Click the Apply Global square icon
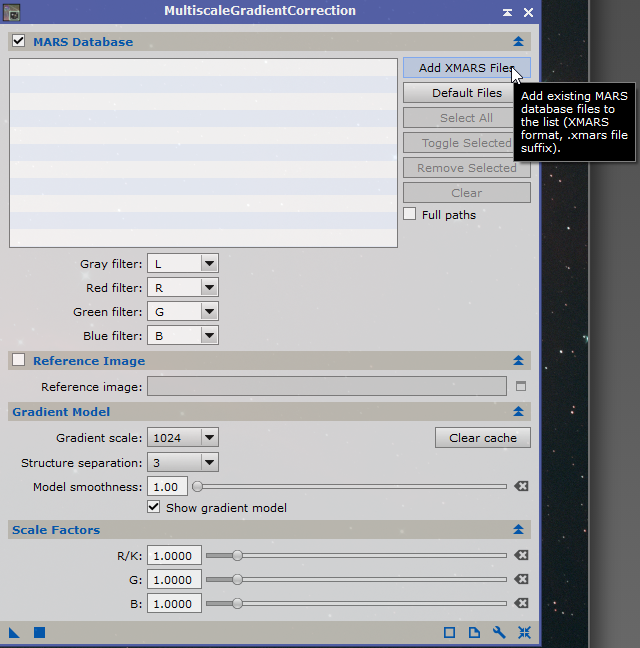640x648 pixels. click(40, 632)
